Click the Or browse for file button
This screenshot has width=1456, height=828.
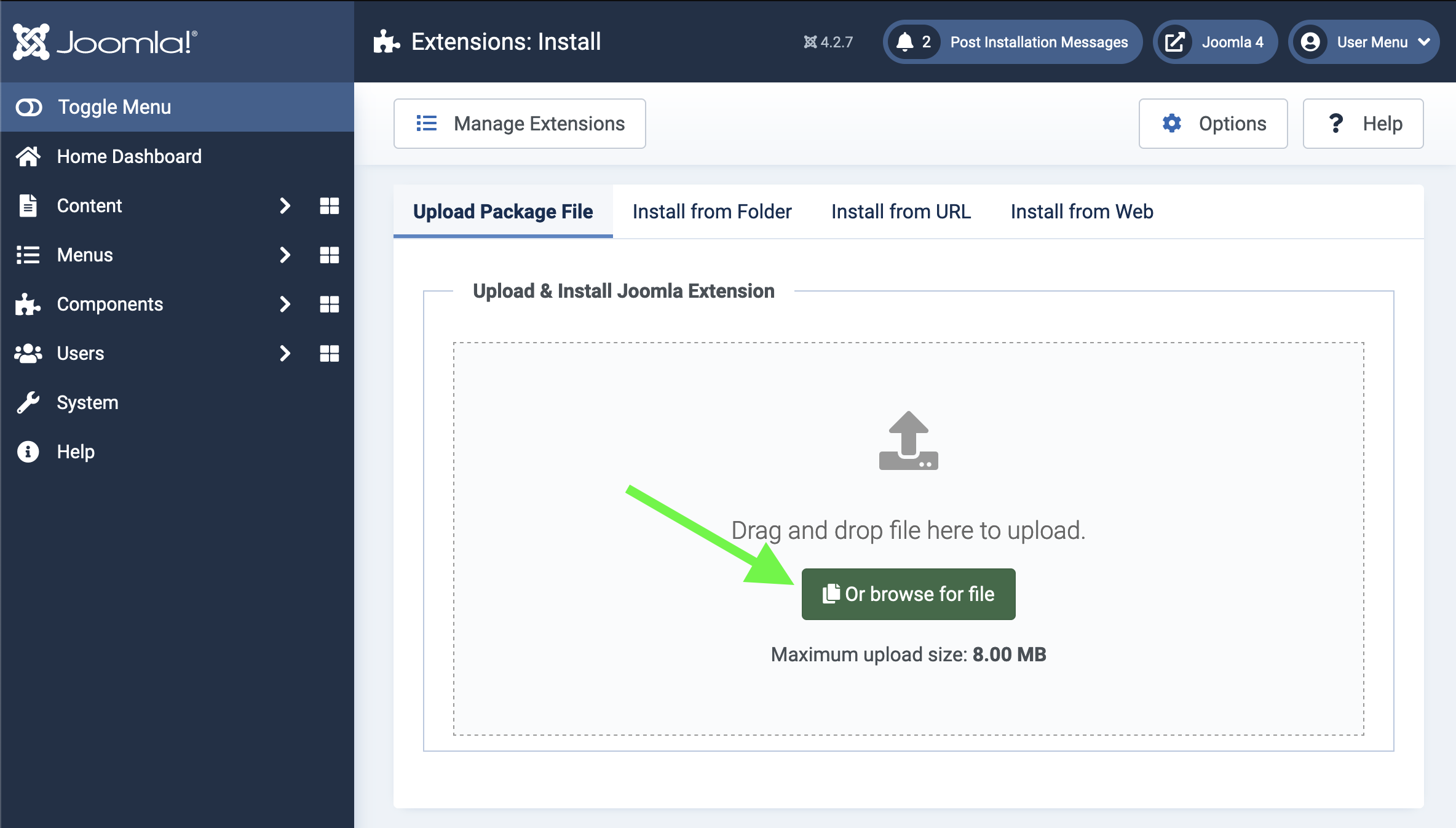pos(908,594)
